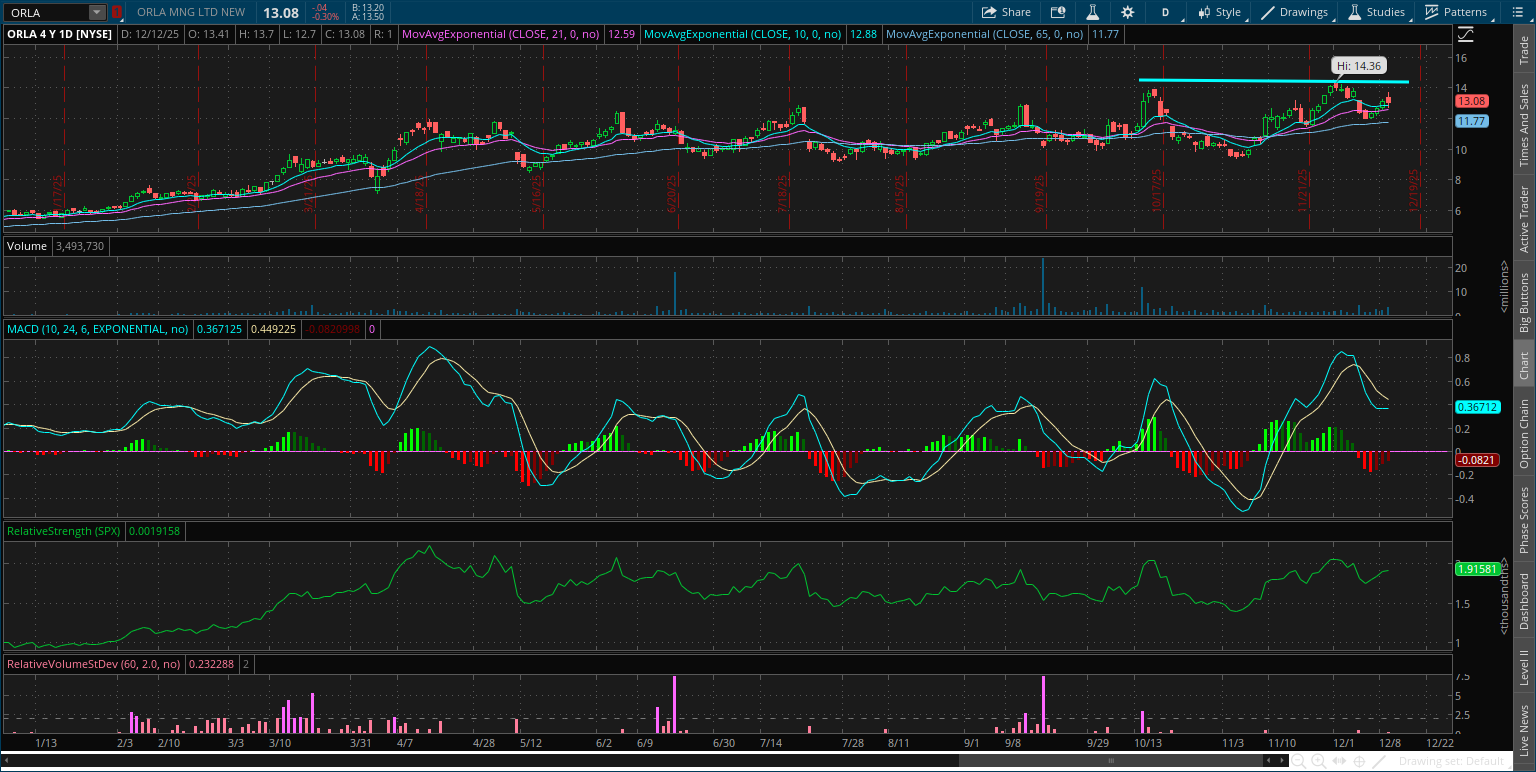Open the D timeframe aggregation dropdown

tap(1165, 12)
